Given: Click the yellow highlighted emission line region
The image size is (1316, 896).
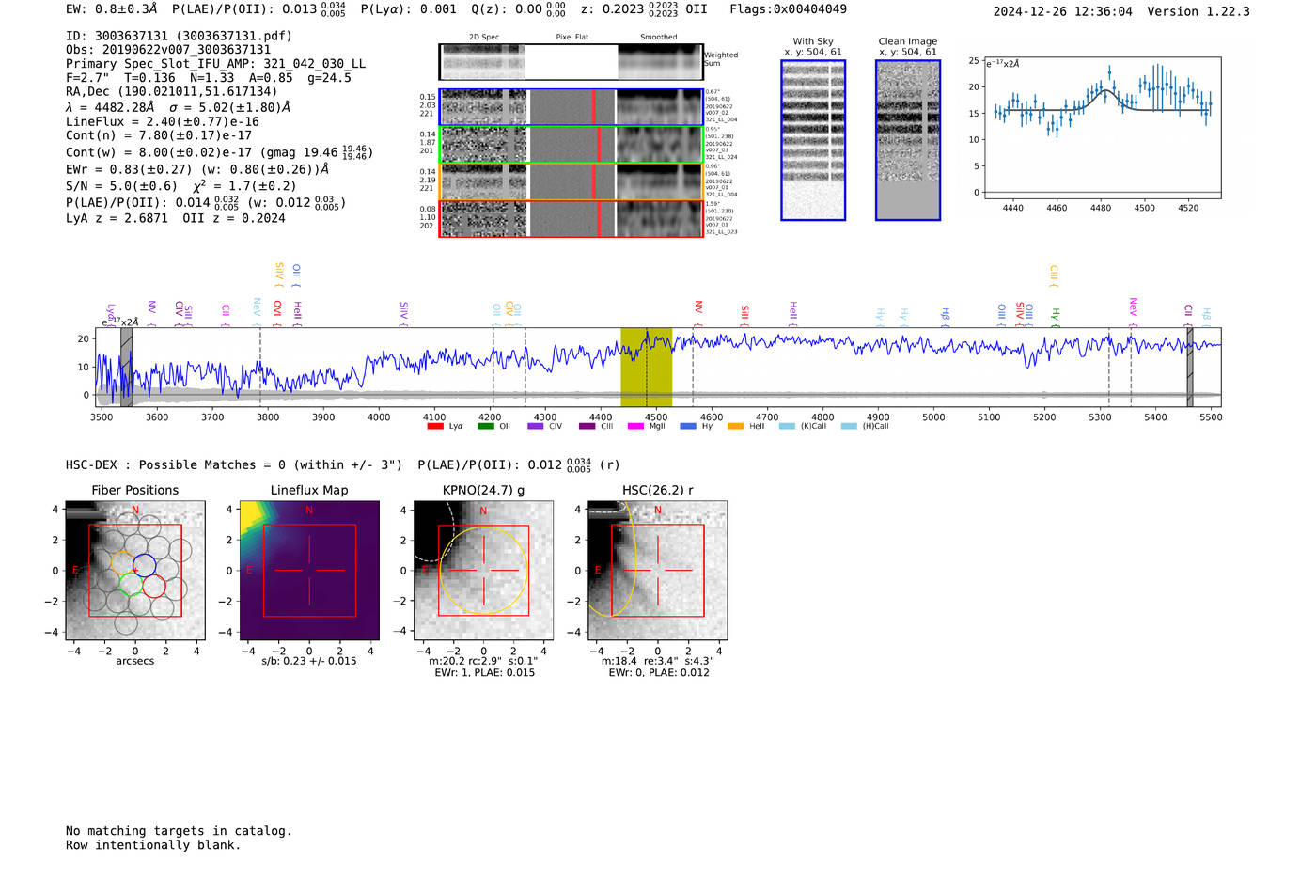Looking at the screenshot, I should click(x=646, y=367).
